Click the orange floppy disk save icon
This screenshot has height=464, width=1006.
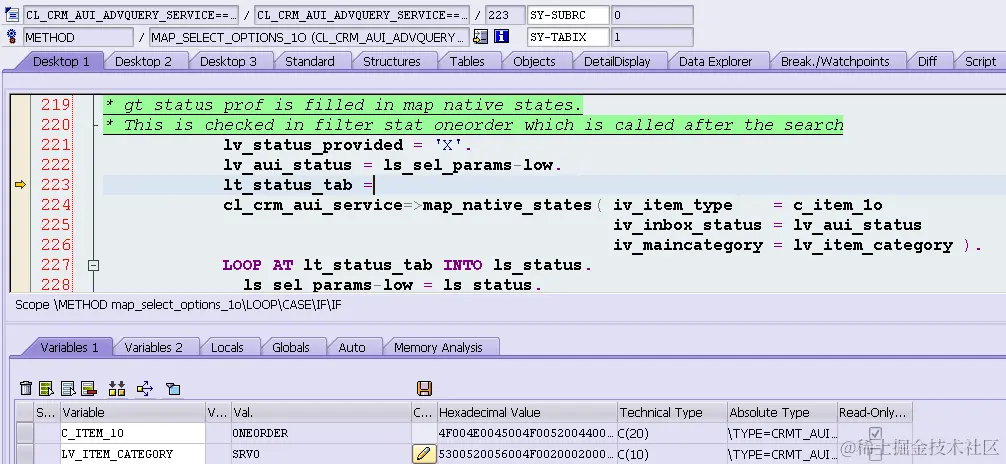(424, 388)
